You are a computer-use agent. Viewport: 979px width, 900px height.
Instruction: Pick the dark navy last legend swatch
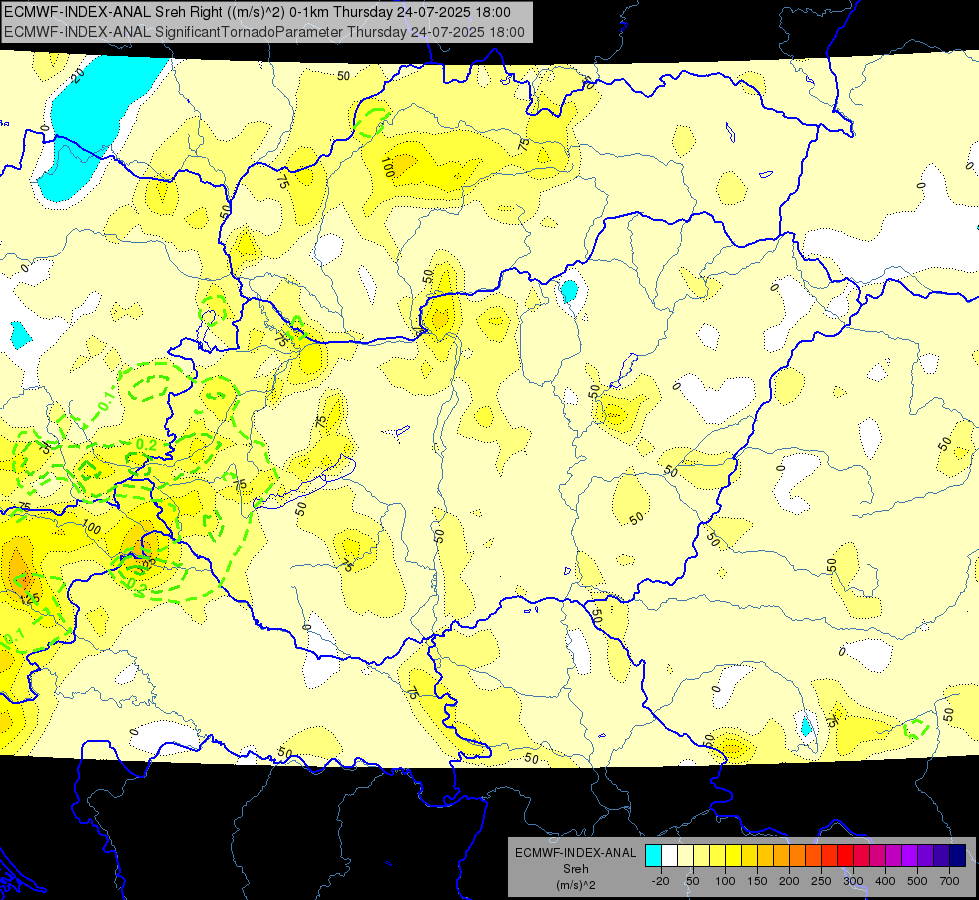pyautogui.click(x=958, y=855)
